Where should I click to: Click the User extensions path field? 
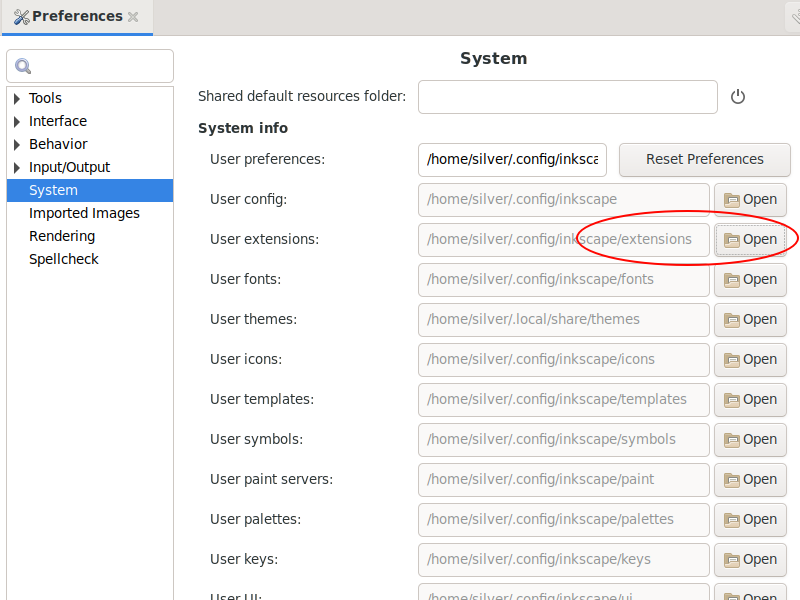[x=564, y=239]
